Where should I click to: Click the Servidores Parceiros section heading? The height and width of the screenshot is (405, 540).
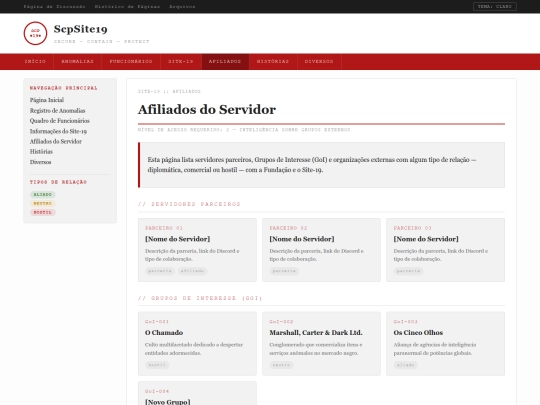click(x=189, y=204)
